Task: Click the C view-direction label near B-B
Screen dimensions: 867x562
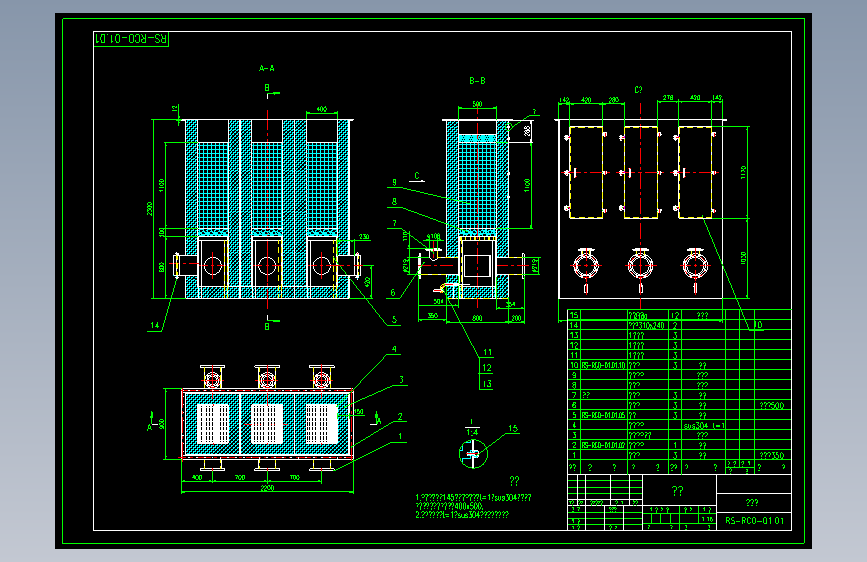Action: click(x=417, y=176)
